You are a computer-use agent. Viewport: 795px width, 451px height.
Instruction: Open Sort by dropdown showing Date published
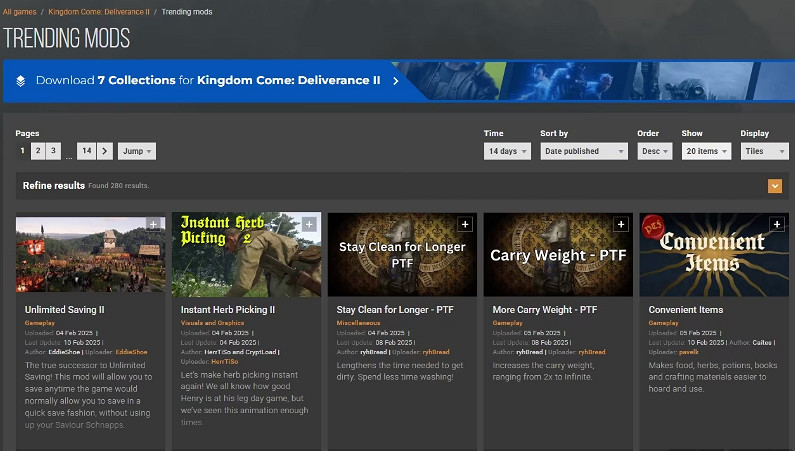(584, 151)
